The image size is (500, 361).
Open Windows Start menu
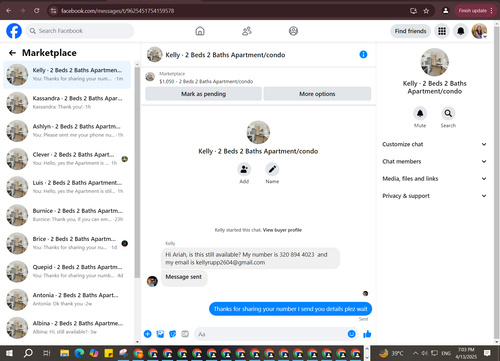9,353
